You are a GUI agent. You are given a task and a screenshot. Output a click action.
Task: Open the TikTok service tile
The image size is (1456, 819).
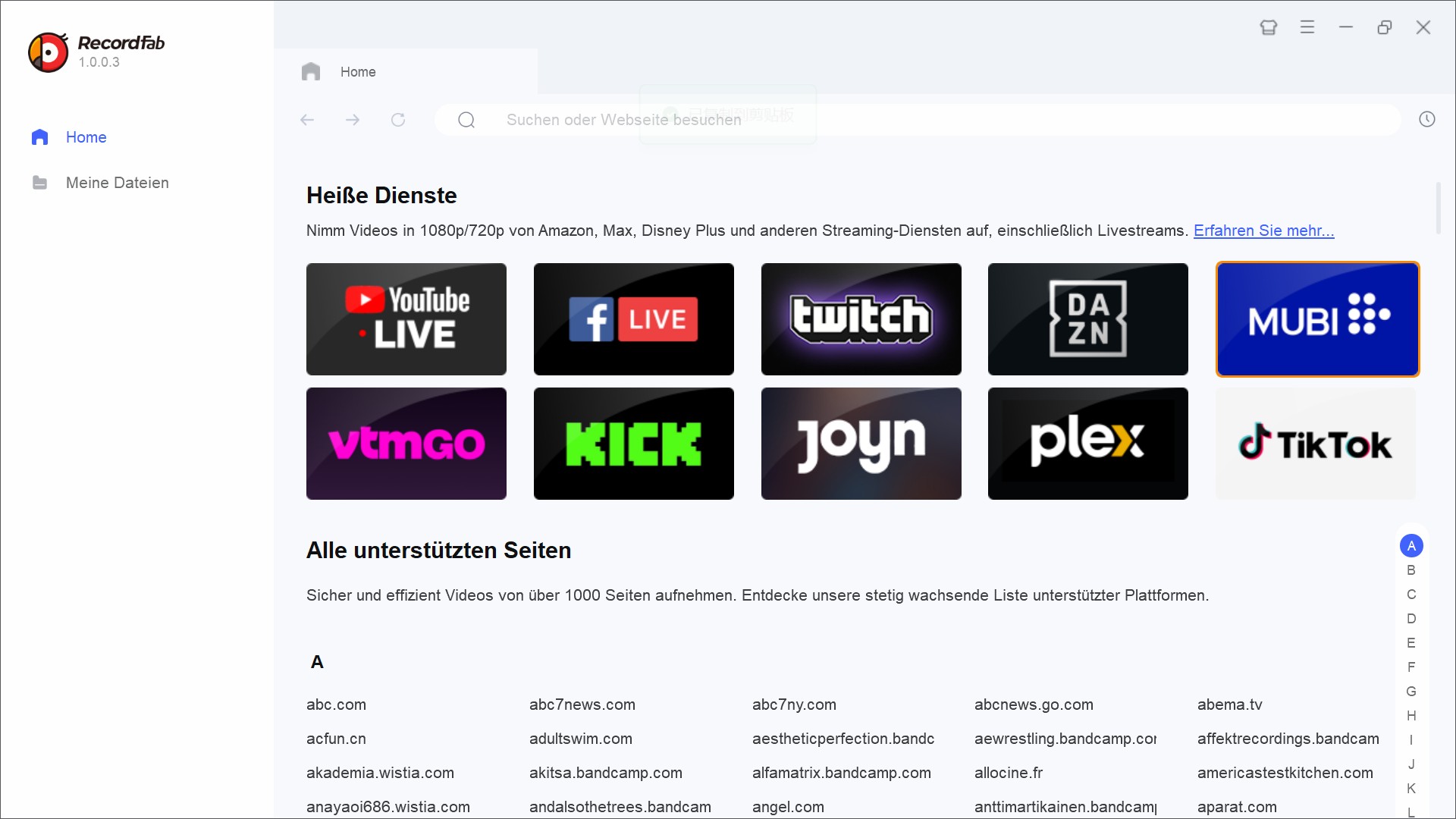pyautogui.click(x=1316, y=444)
